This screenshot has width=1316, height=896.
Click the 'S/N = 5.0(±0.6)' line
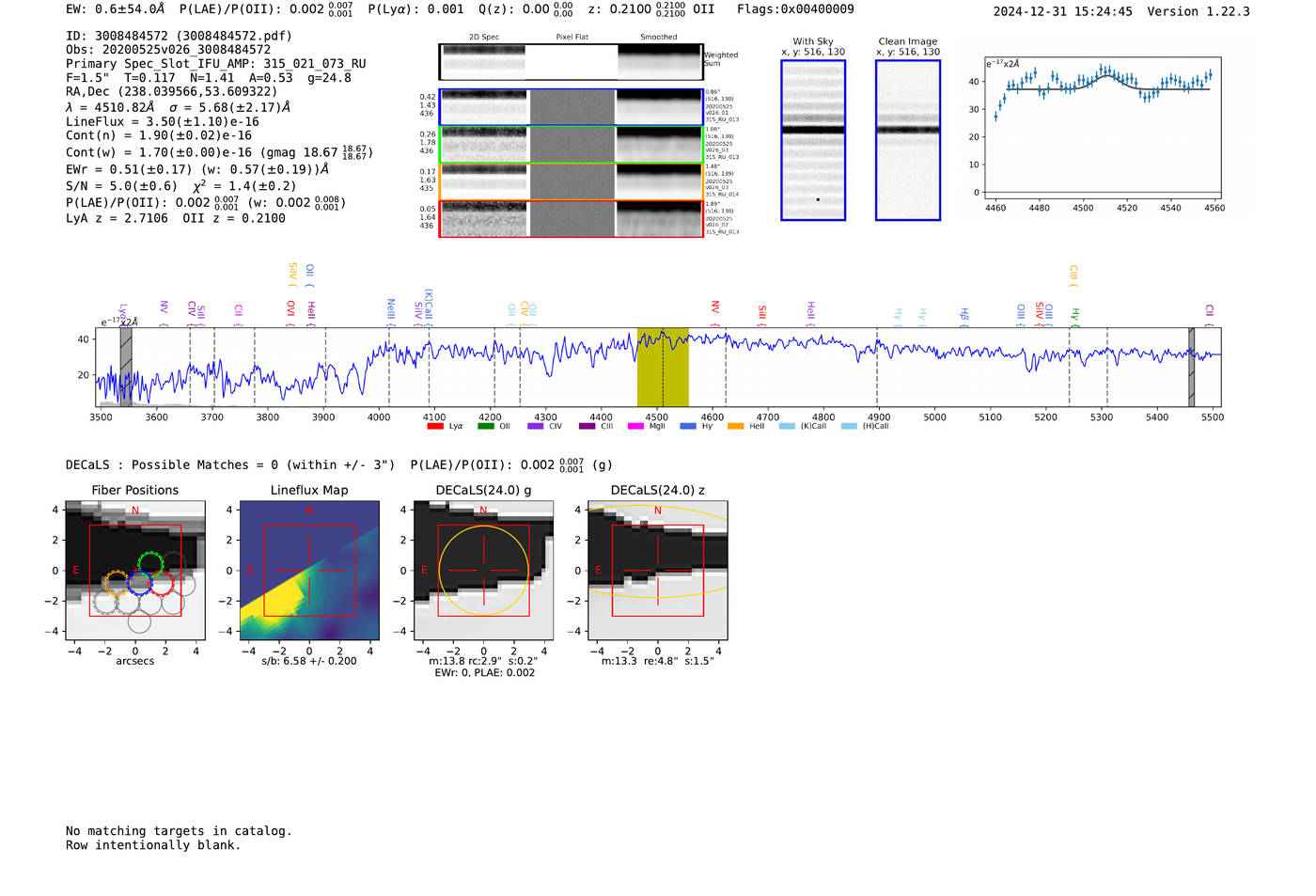click(x=180, y=185)
